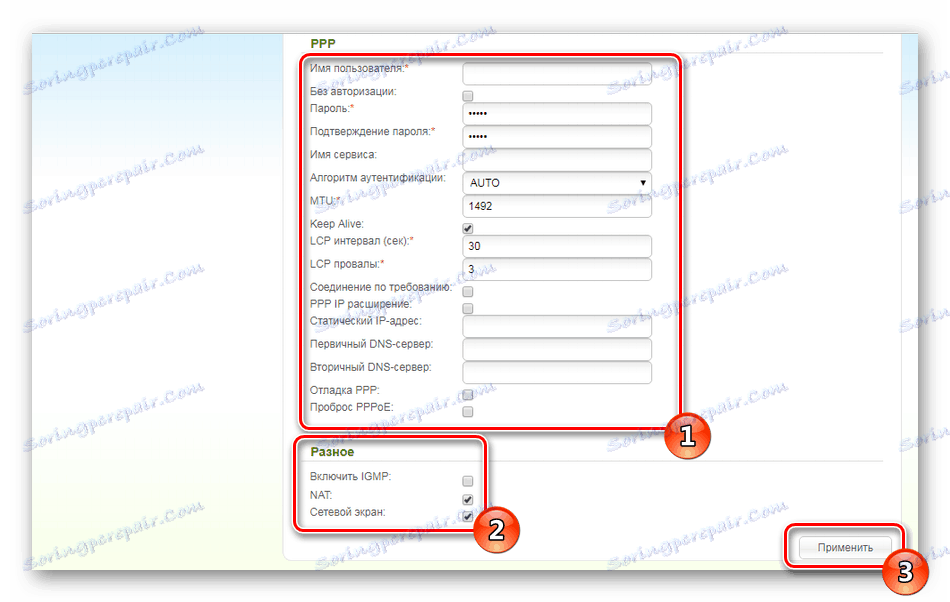
Task: Enable the Без авторизации checkbox
Action: pyautogui.click(x=468, y=96)
